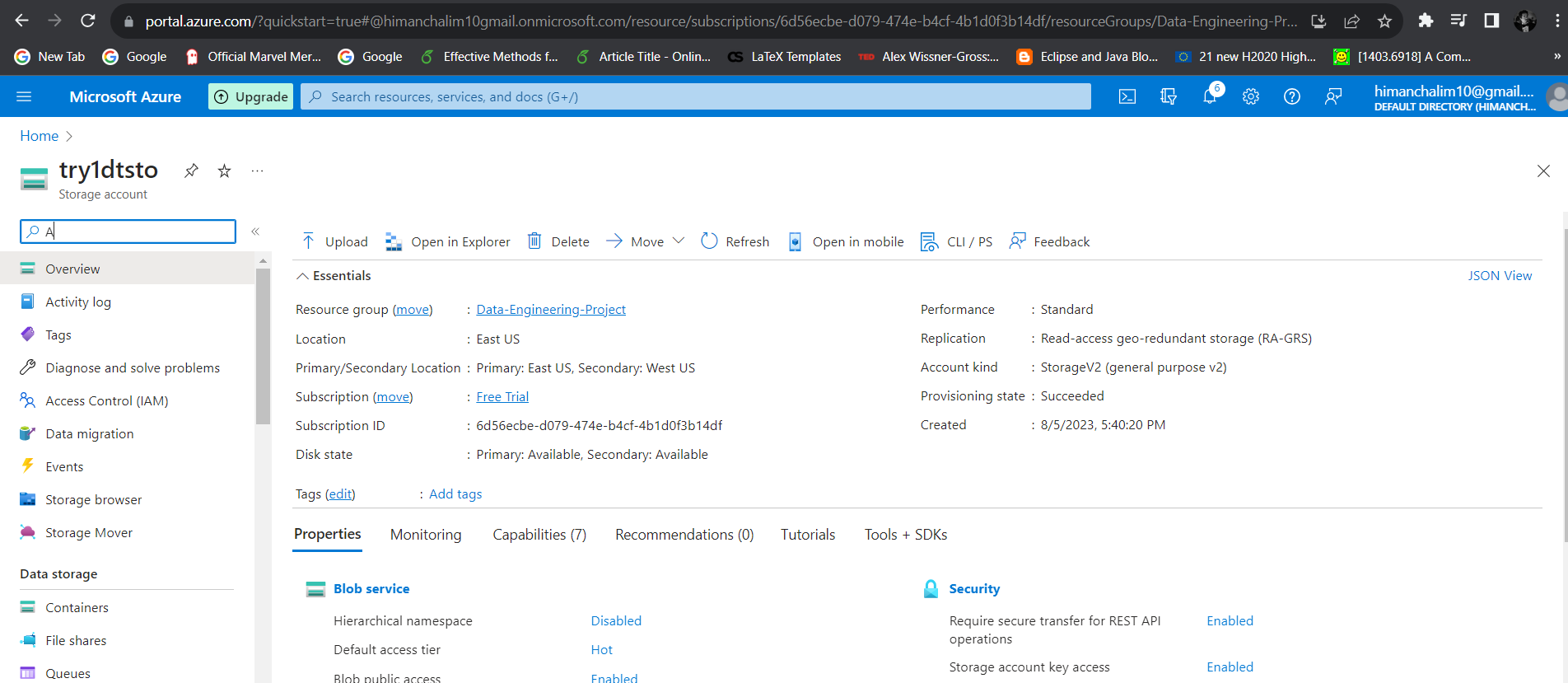
Task: Click Open in mobile
Action: click(846, 241)
